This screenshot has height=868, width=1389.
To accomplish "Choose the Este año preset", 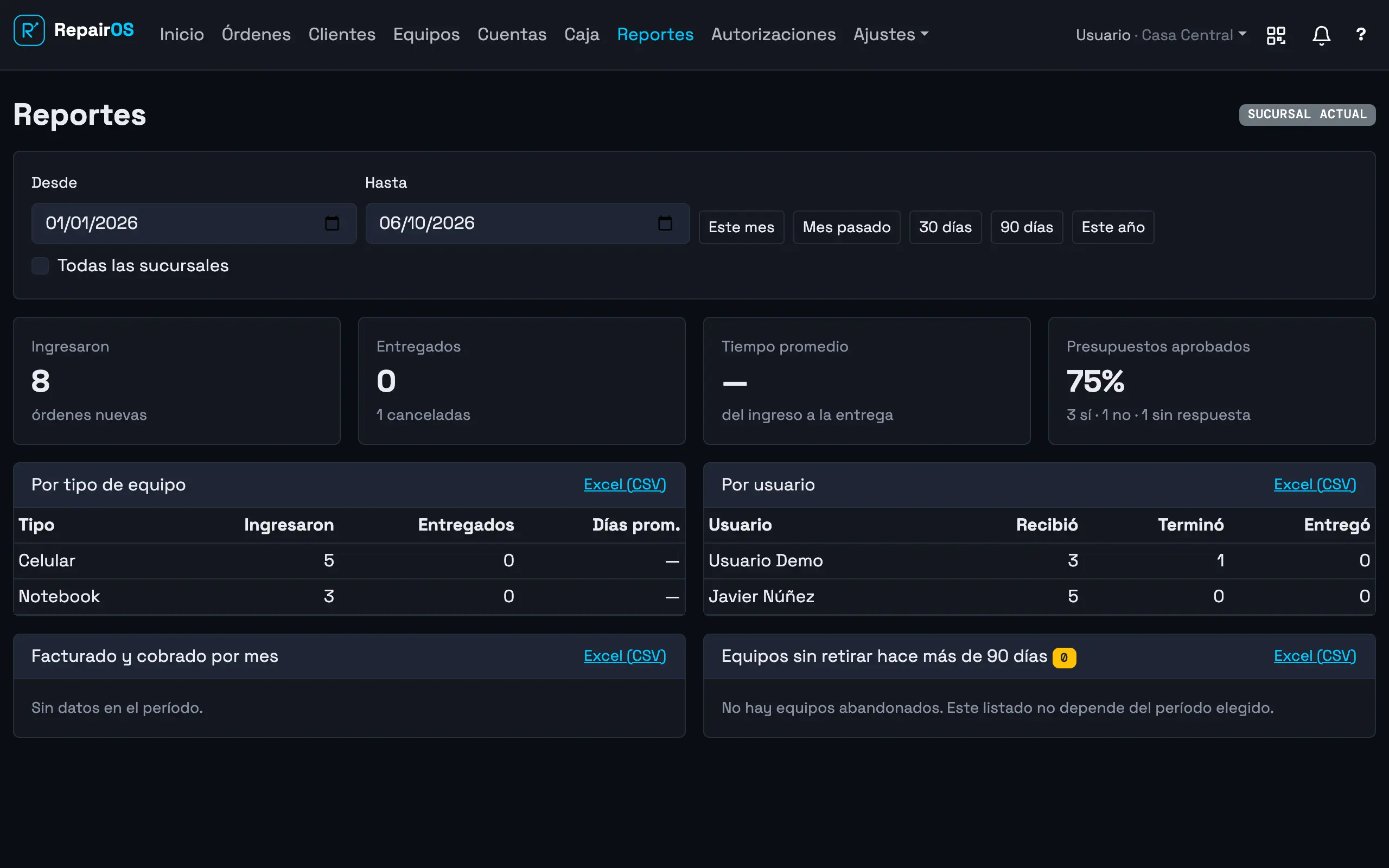I will coord(1112,227).
